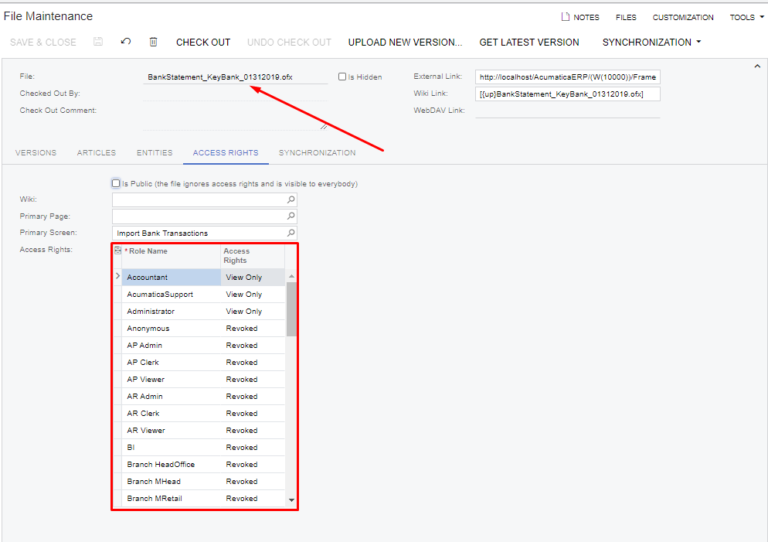The image size is (768, 542).
Task: Open the Primary Screen lookup magnifier
Action: (291, 233)
